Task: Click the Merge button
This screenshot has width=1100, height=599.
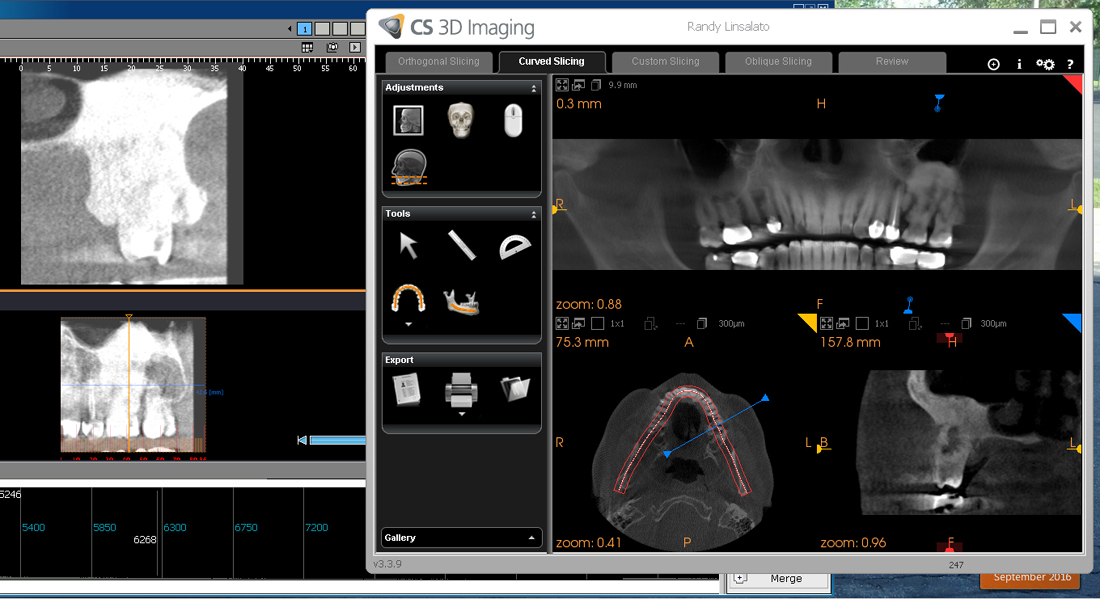Action: point(785,578)
